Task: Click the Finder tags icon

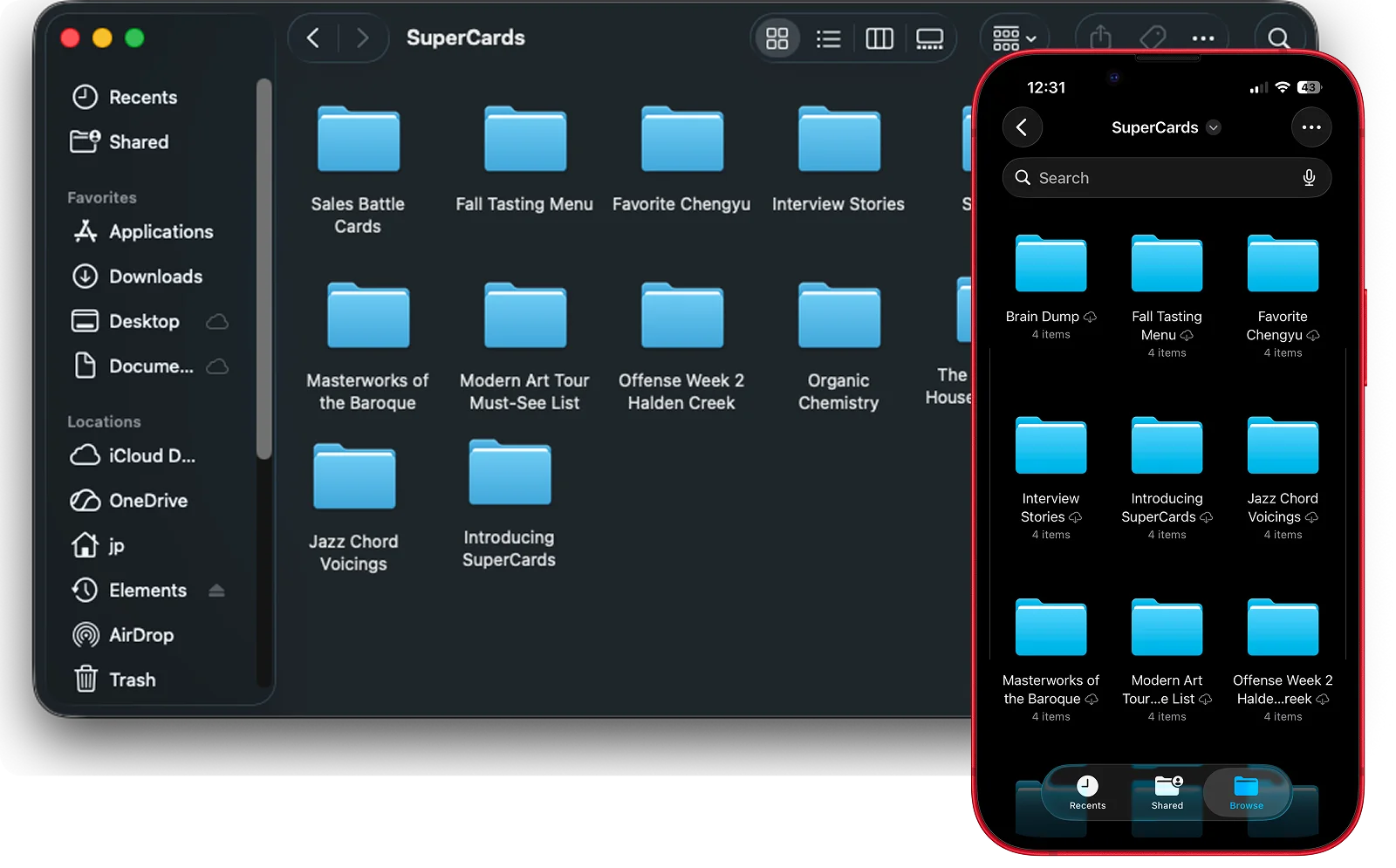Action: click(1153, 38)
